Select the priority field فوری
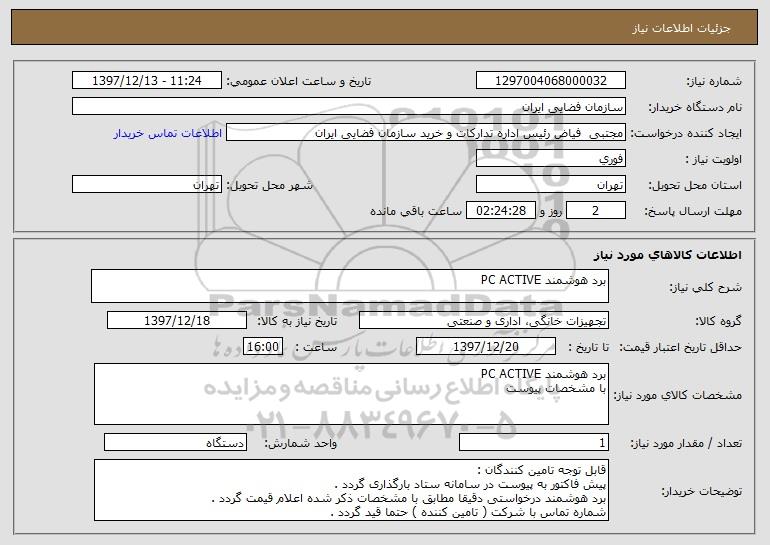 (550, 158)
